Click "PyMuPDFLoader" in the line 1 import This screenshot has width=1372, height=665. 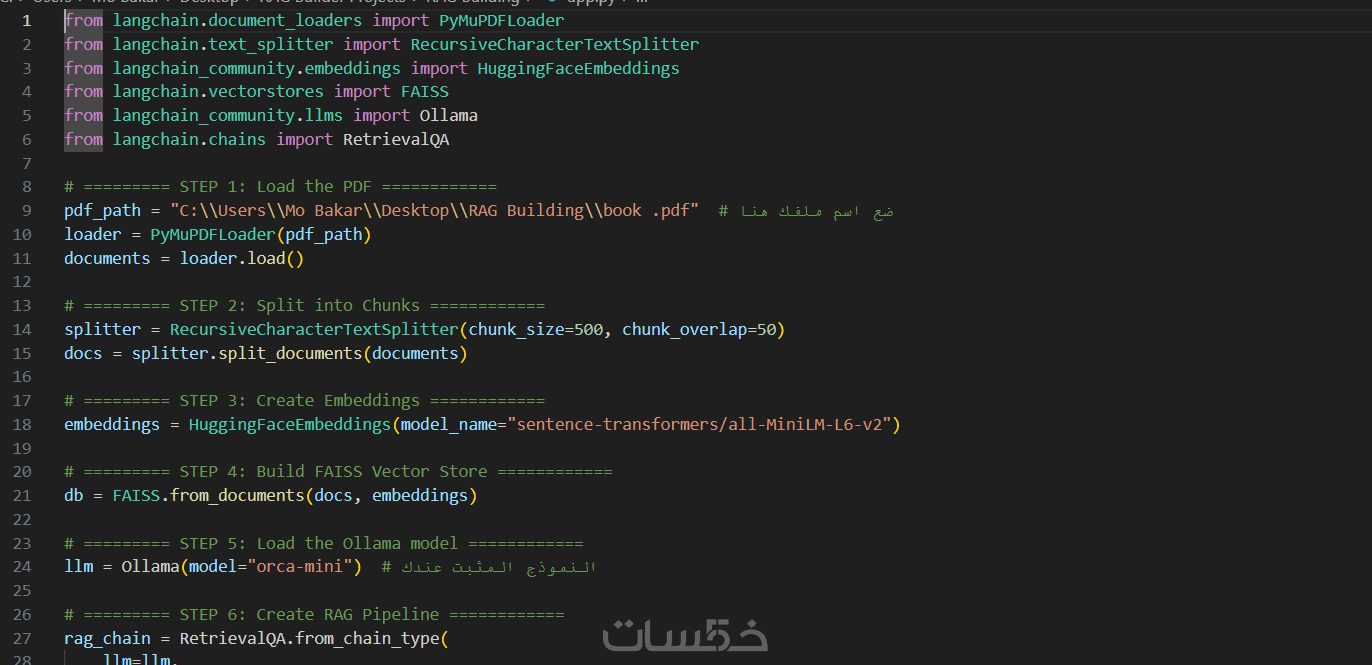click(x=501, y=20)
